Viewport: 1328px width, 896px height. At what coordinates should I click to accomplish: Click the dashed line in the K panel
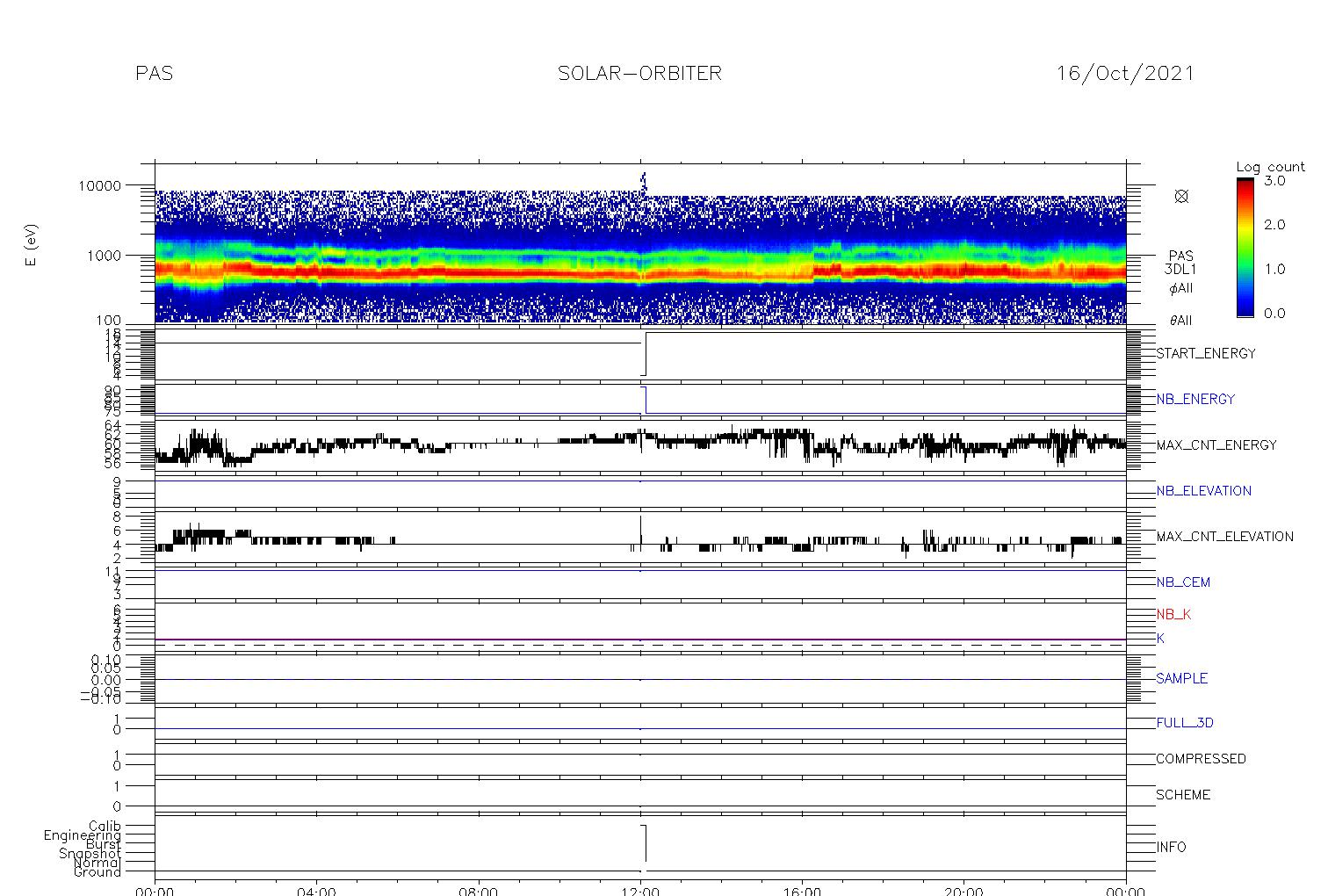(640, 645)
